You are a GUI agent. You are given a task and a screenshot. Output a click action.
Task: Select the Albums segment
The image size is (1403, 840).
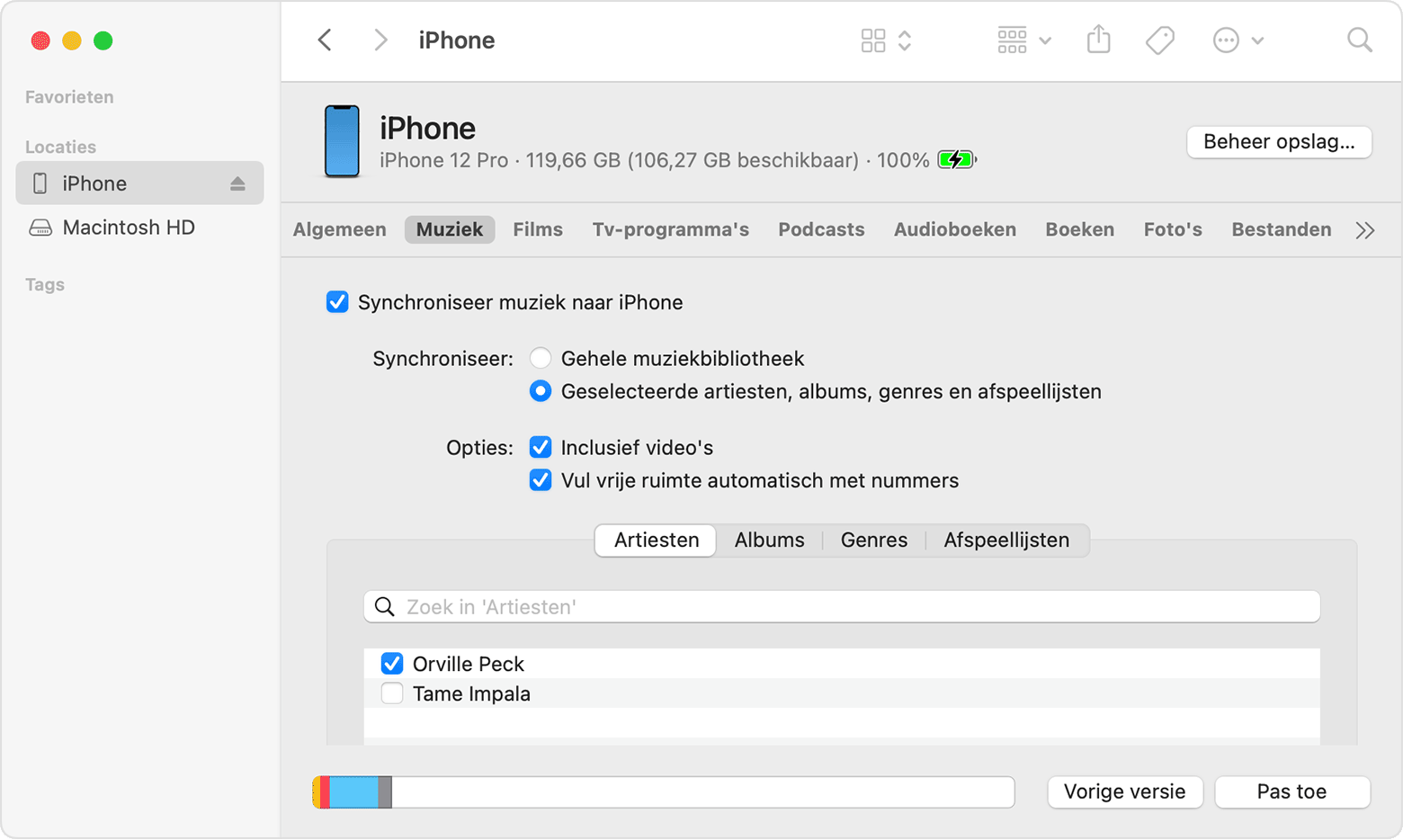click(770, 541)
